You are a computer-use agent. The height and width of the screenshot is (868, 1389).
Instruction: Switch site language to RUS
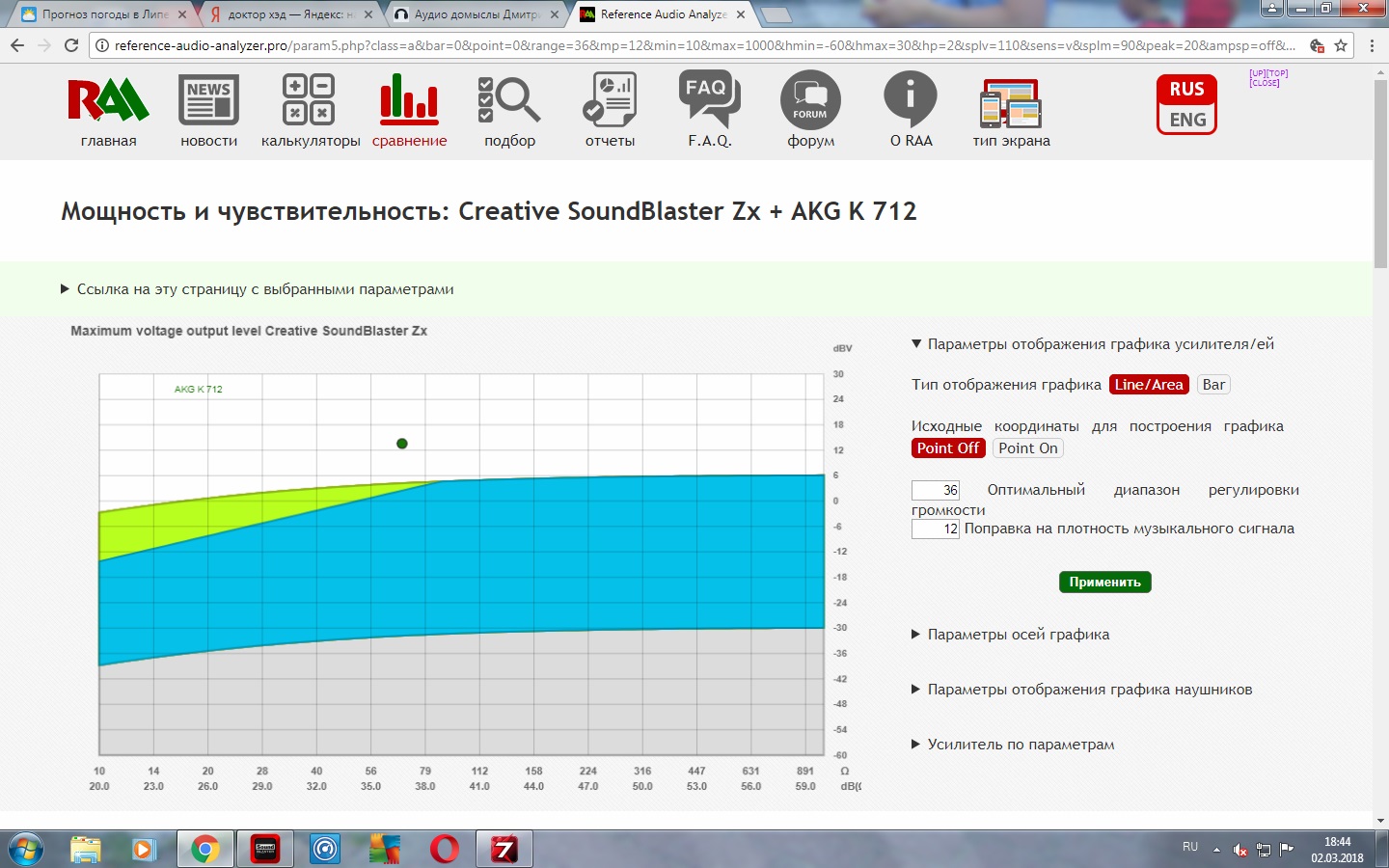click(1186, 89)
